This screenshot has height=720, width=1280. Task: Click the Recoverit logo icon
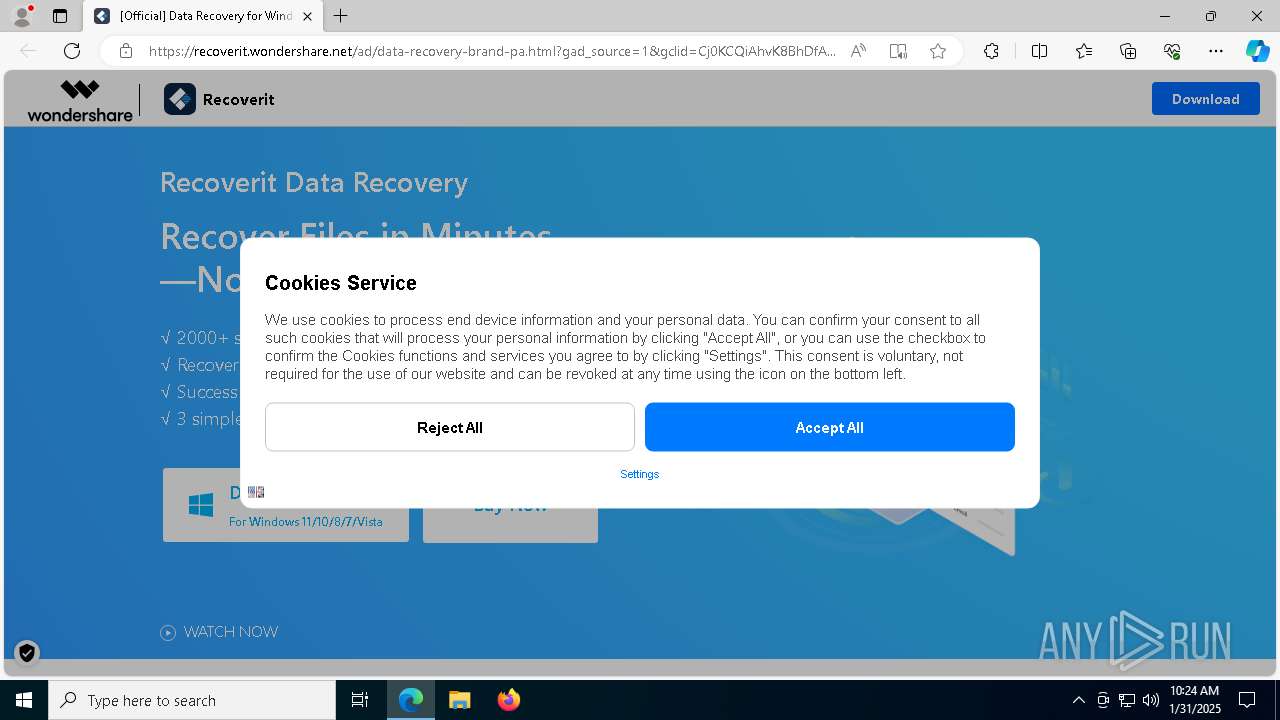coord(180,99)
